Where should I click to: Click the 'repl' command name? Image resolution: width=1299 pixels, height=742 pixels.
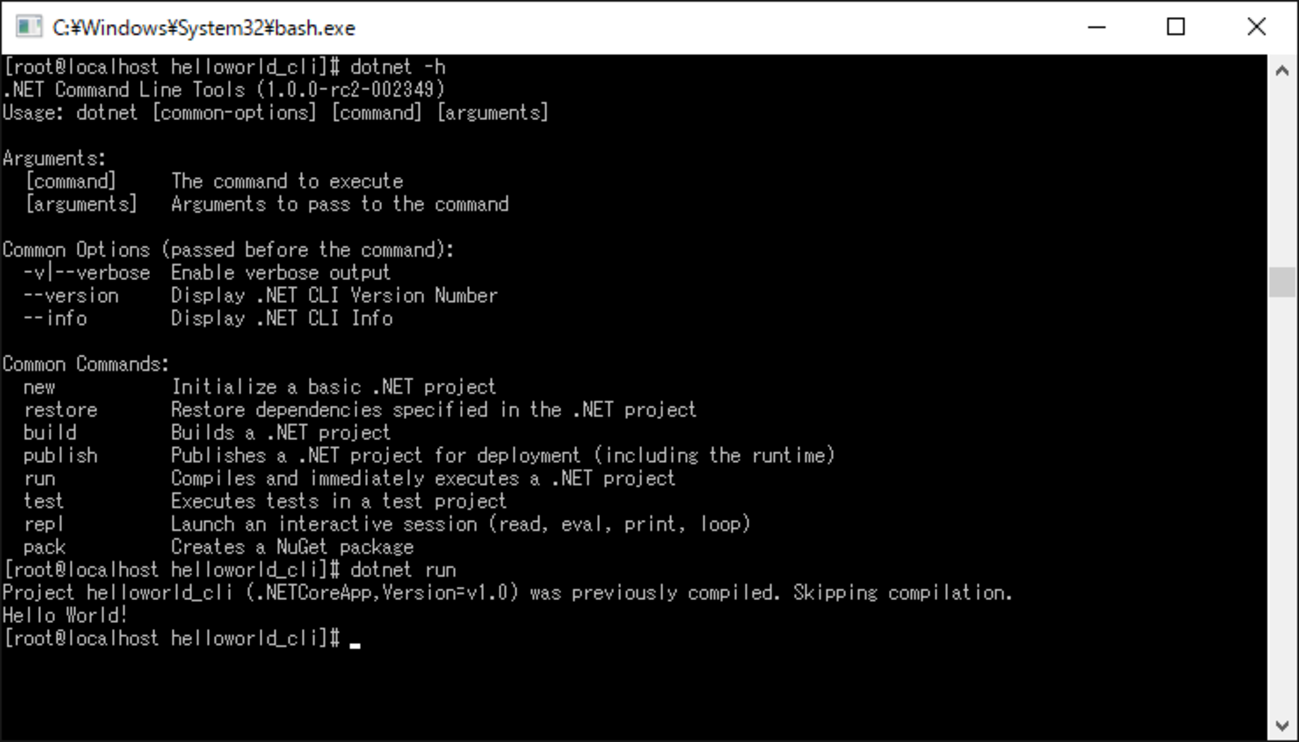click(x=44, y=524)
